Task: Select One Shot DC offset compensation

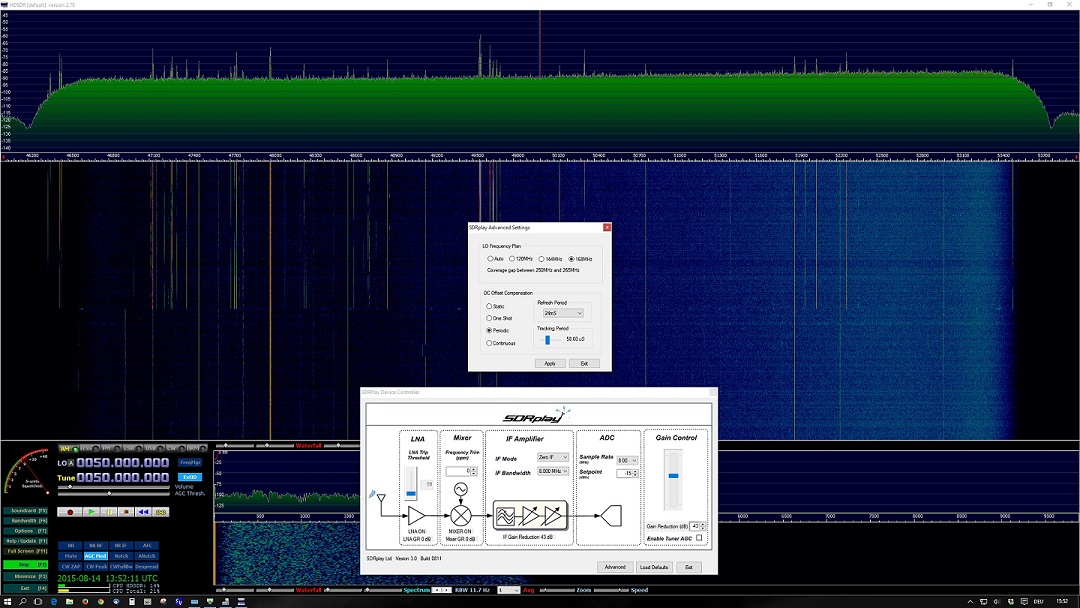Action: pyautogui.click(x=499, y=318)
